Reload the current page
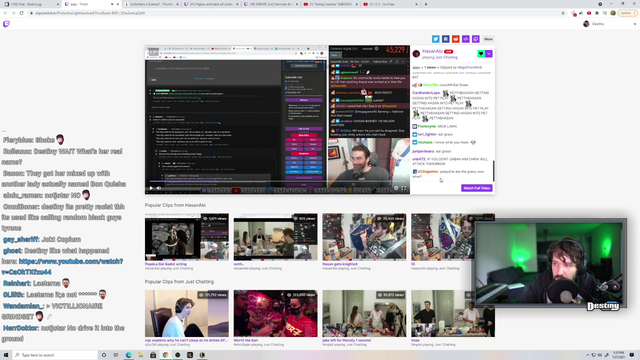 (21, 13)
